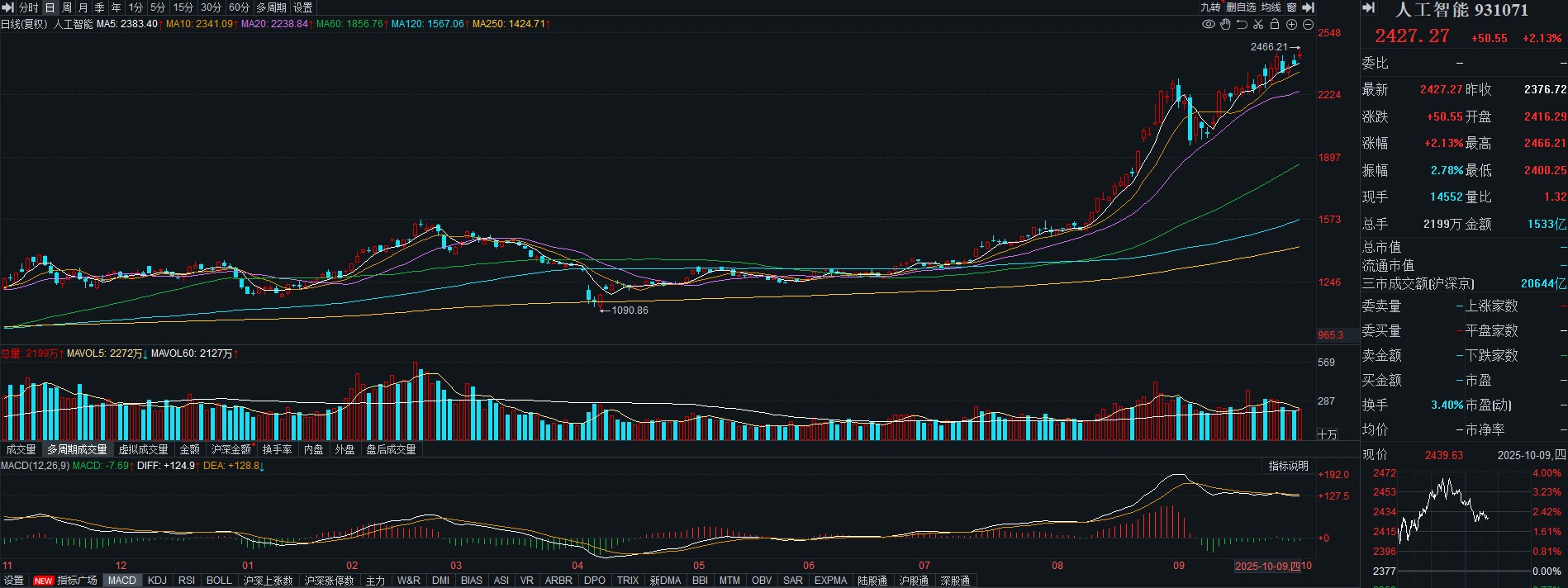Click the 2466.21 high price label on chart

pyautogui.click(x=1269, y=47)
